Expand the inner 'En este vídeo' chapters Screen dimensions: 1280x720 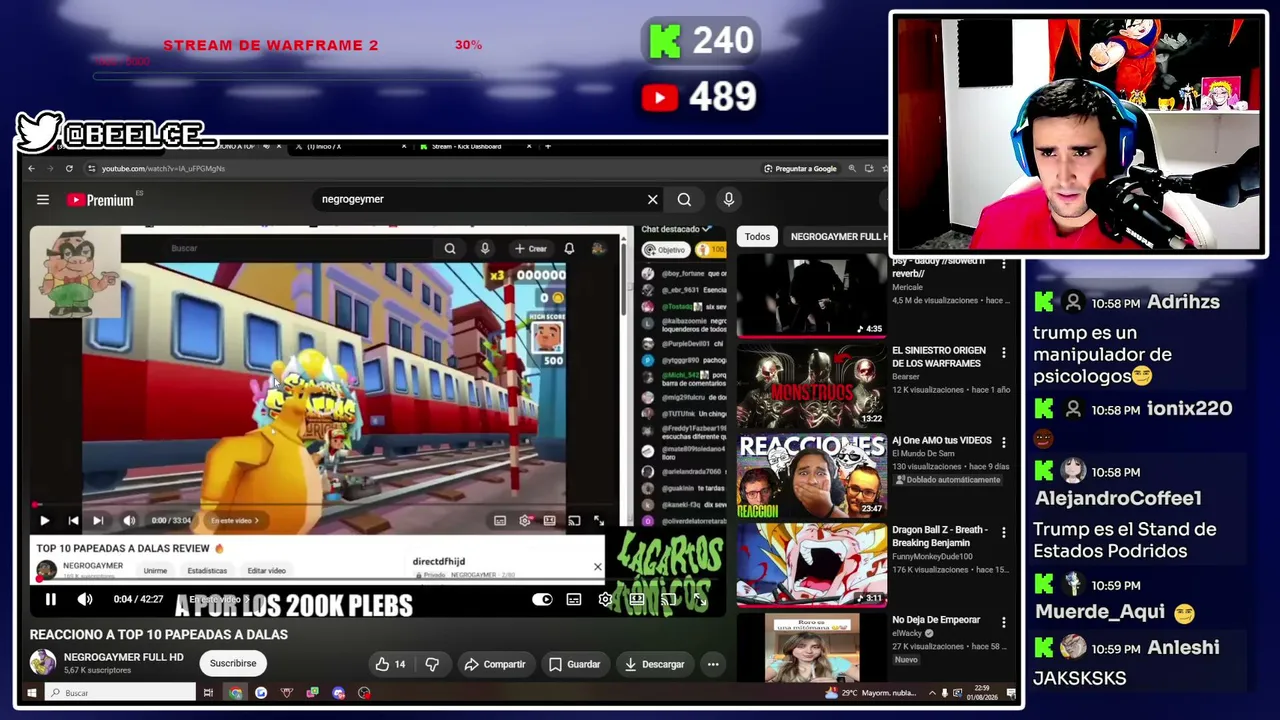[235, 521]
